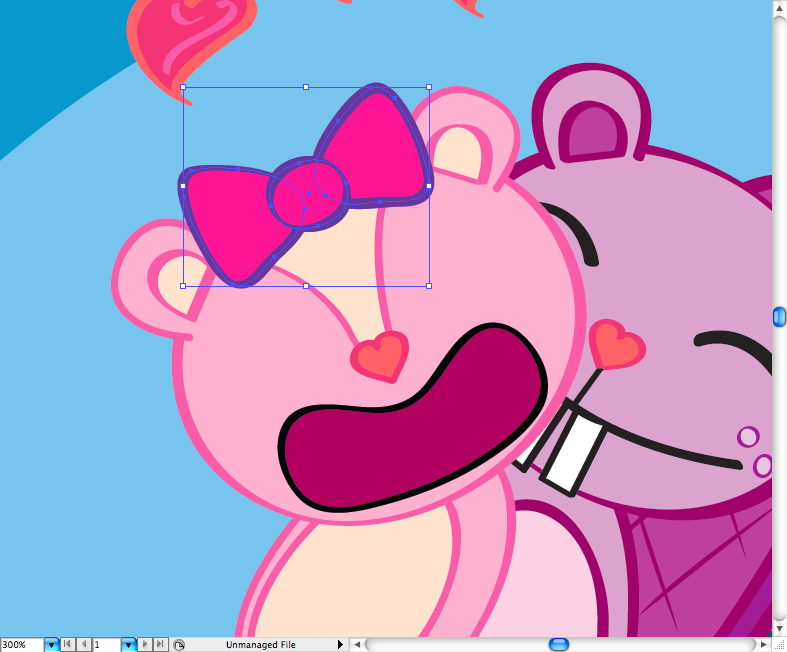
Task: Click the Unmanaged File status label
Action: [x=260, y=645]
